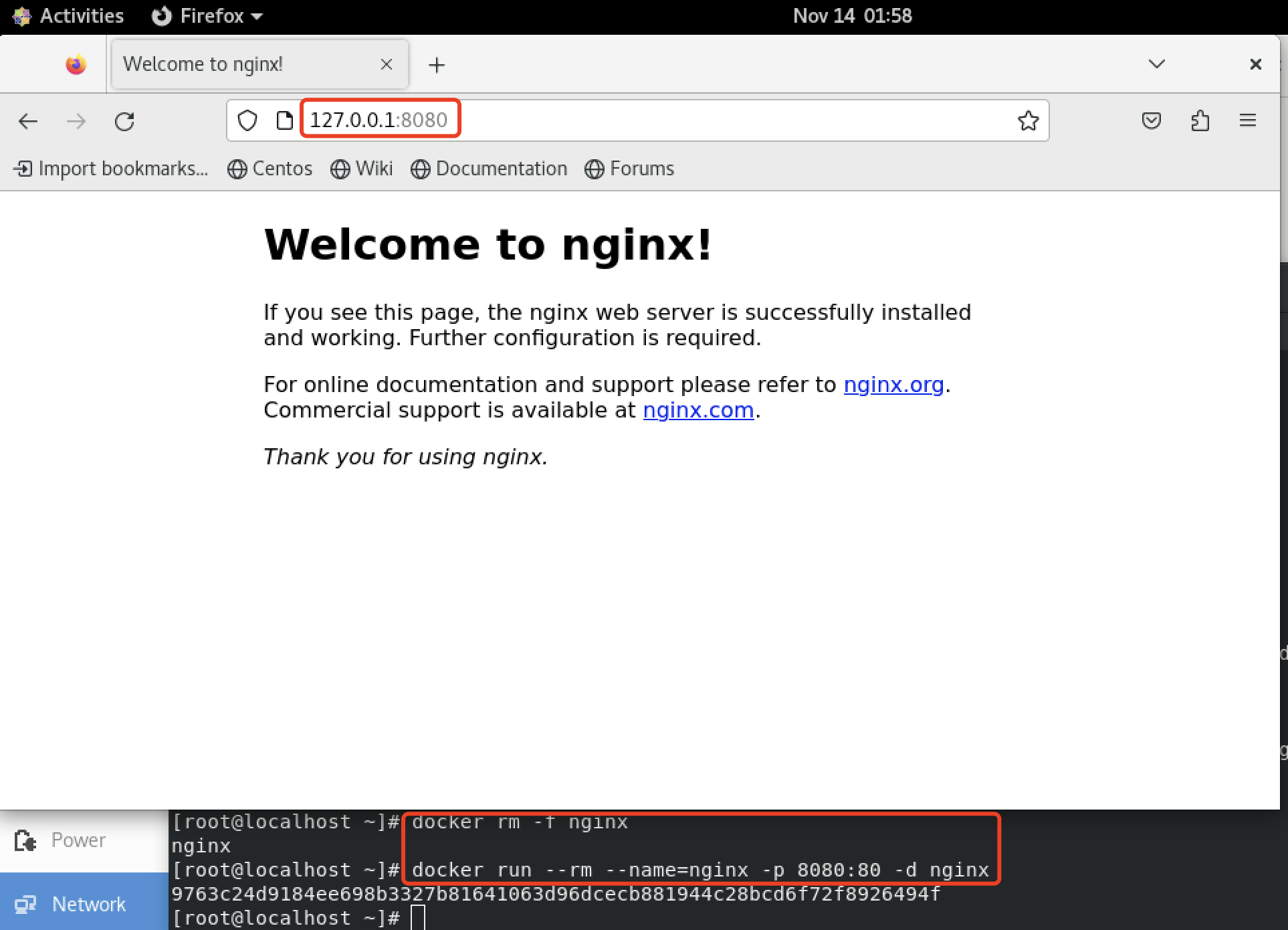This screenshot has height=930, width=1288.
Task: Open the Firefox hamburger application menu
Action: pyautogui.click(x=1248, y=120)
